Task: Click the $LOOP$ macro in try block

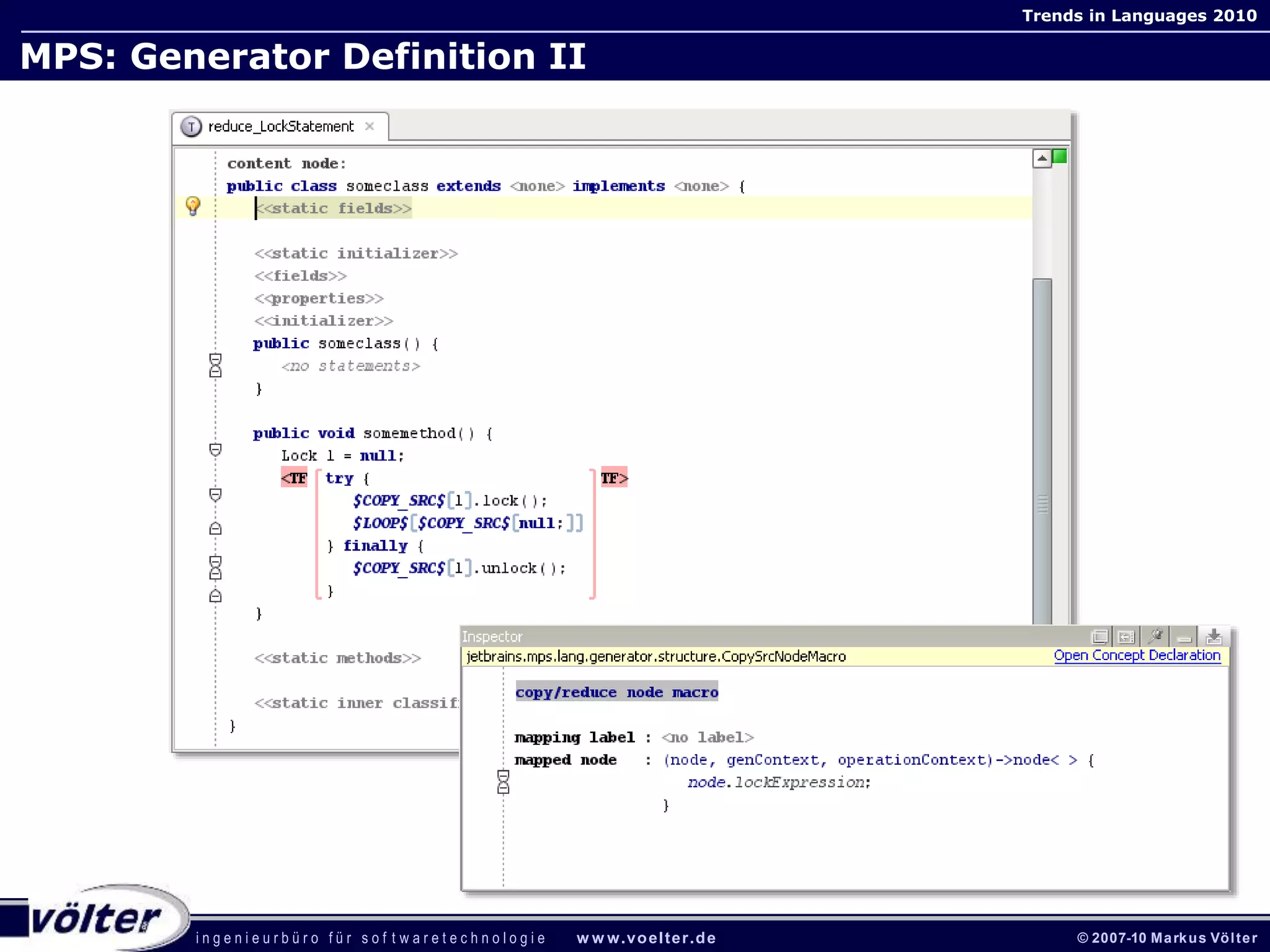Action: pos(380,523)
